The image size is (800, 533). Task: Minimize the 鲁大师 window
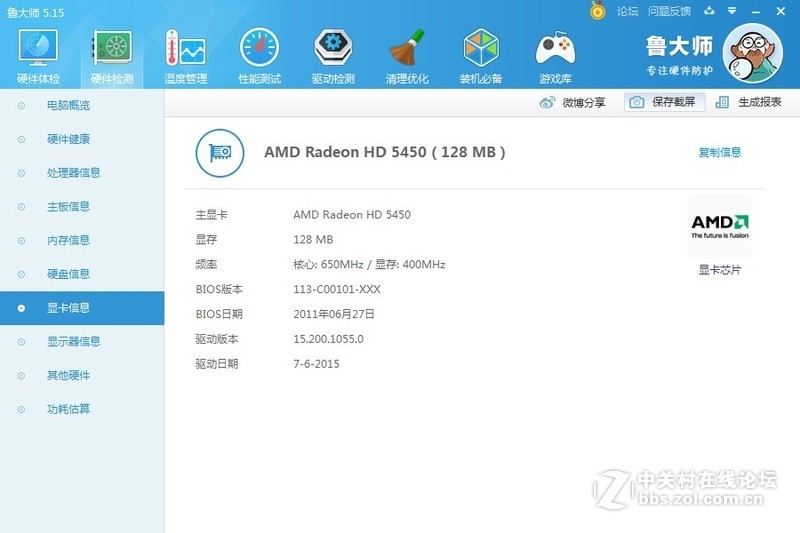[756, 11]
